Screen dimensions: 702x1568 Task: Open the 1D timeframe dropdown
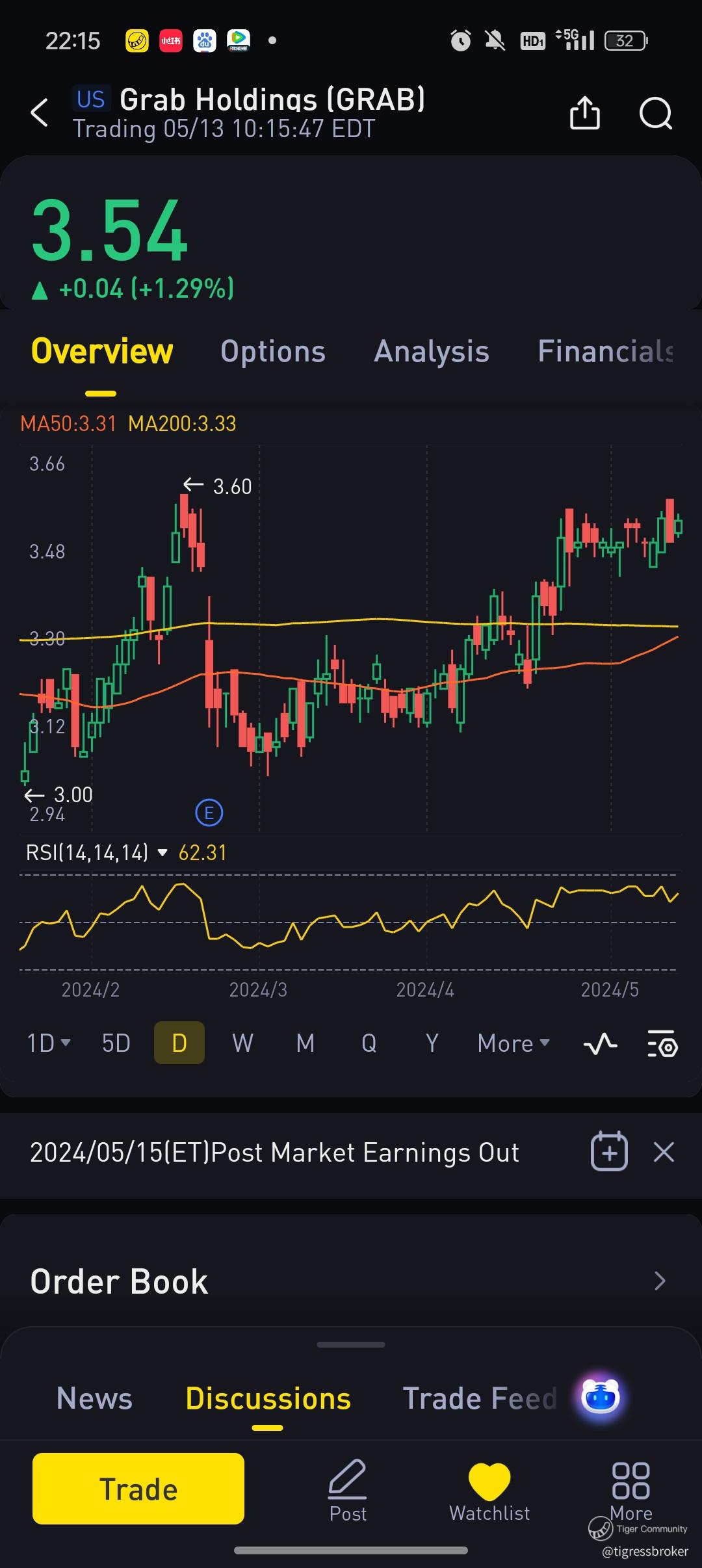coord(48,1043)
